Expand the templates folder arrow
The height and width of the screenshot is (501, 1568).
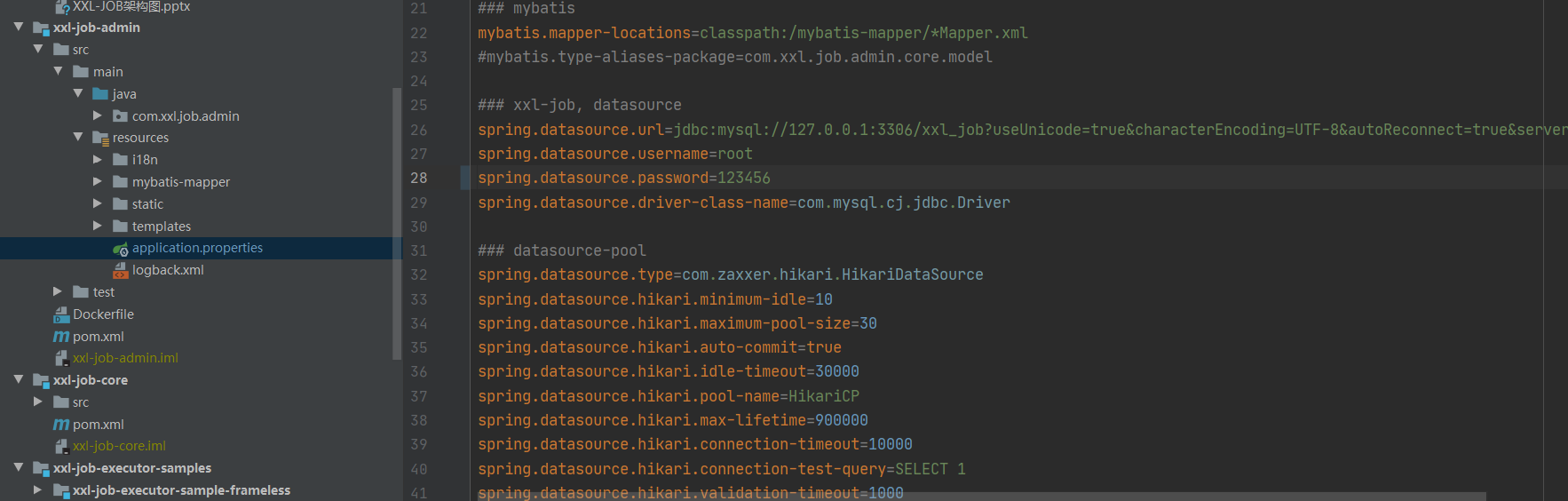click(x=98, y=226)
